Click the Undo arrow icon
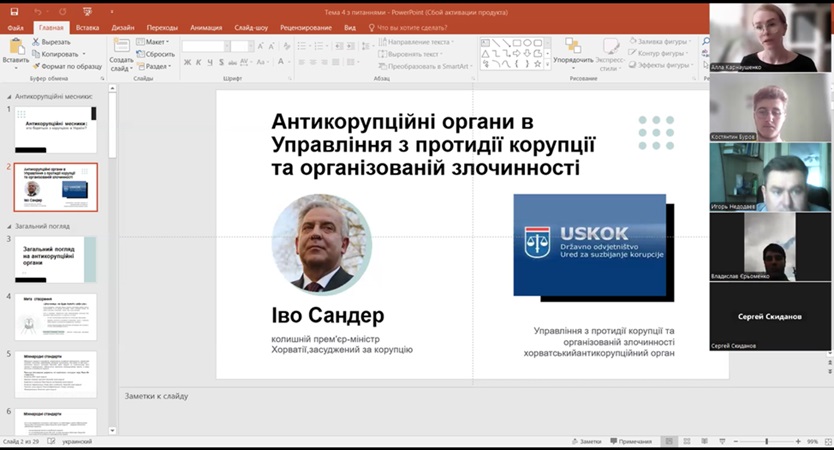This screenshot has width=834, height=450. pyautogui.click(x=38, y=12)
